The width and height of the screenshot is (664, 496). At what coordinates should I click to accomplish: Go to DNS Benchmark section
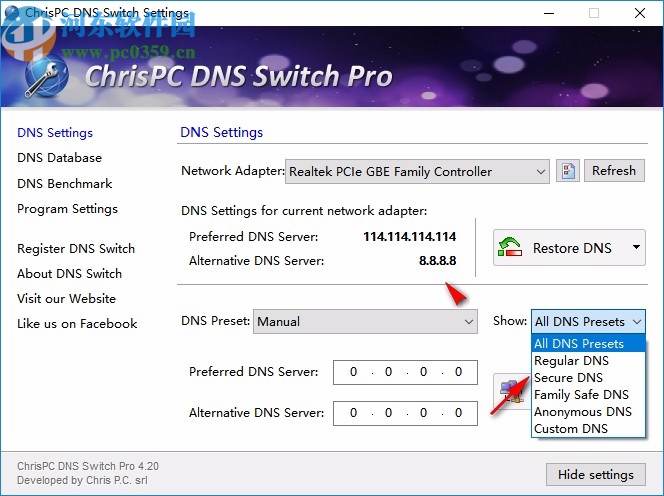tap(64, 183)
